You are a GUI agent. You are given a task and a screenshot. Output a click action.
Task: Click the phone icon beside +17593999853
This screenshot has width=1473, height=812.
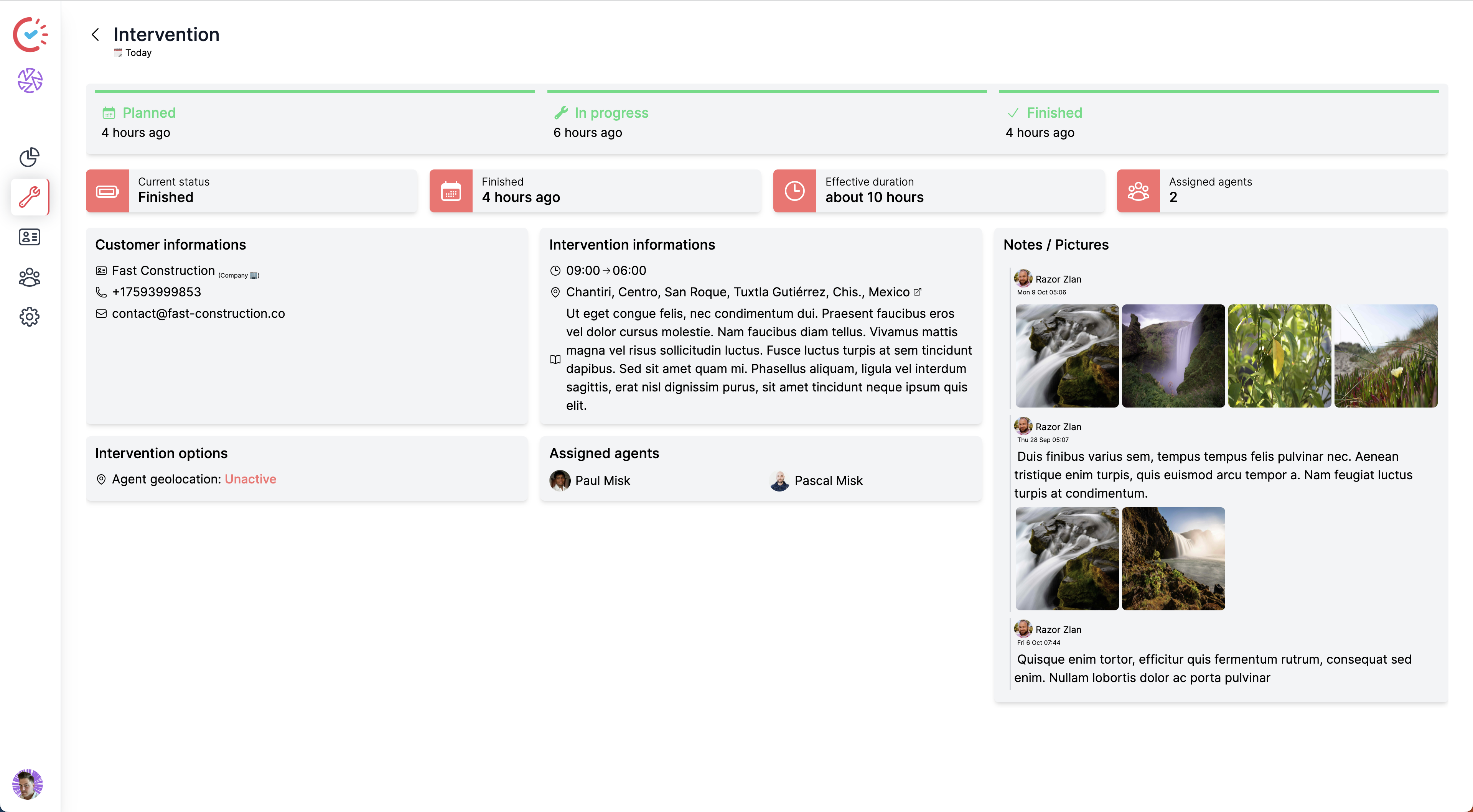tap(101, 292)
